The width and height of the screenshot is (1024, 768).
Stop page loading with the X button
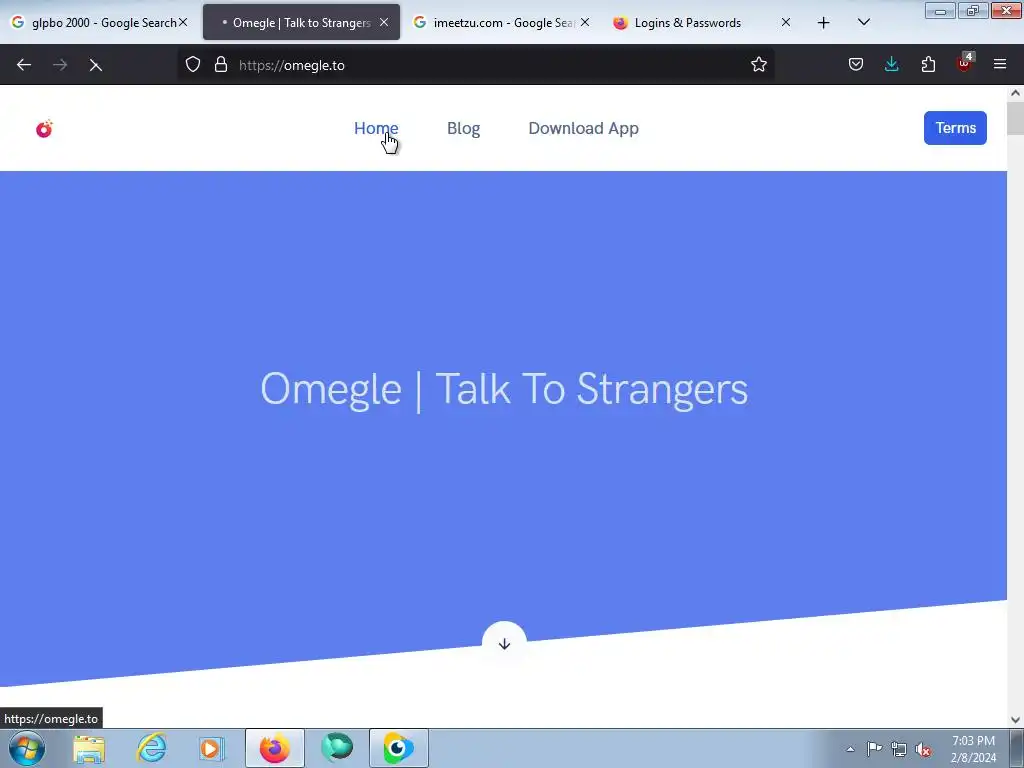95,65
